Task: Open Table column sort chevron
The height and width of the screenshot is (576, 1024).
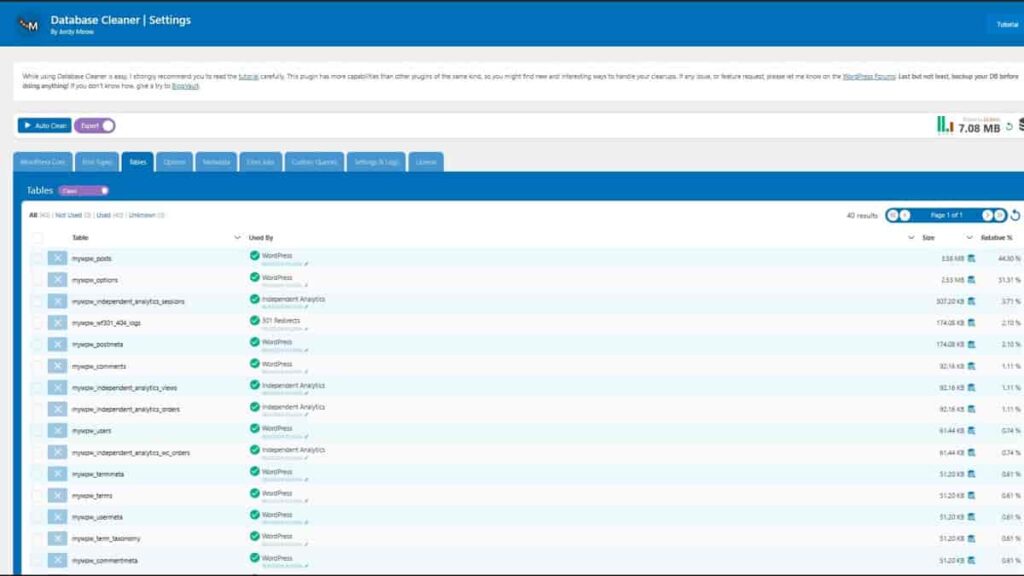Action: (237, 238)
